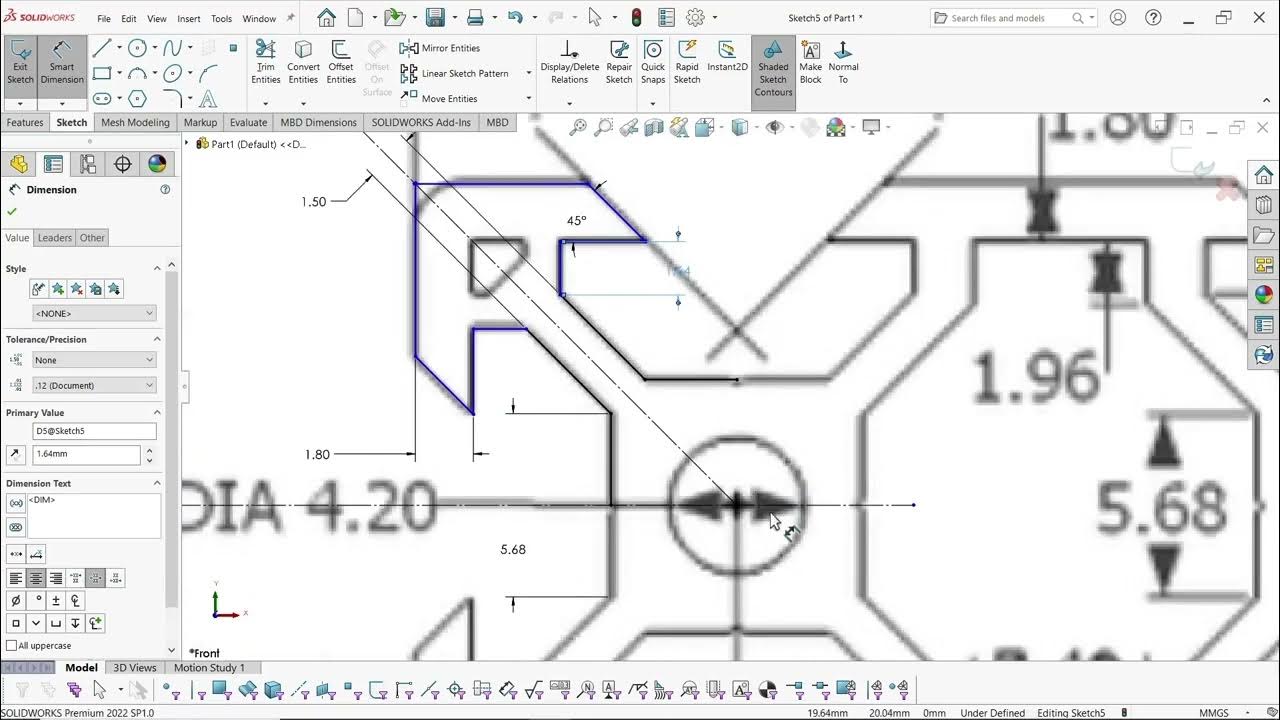Select the sketch Text tool
Screen dimensions: 1280x720
pyautogui.click(x=208, y=98)
